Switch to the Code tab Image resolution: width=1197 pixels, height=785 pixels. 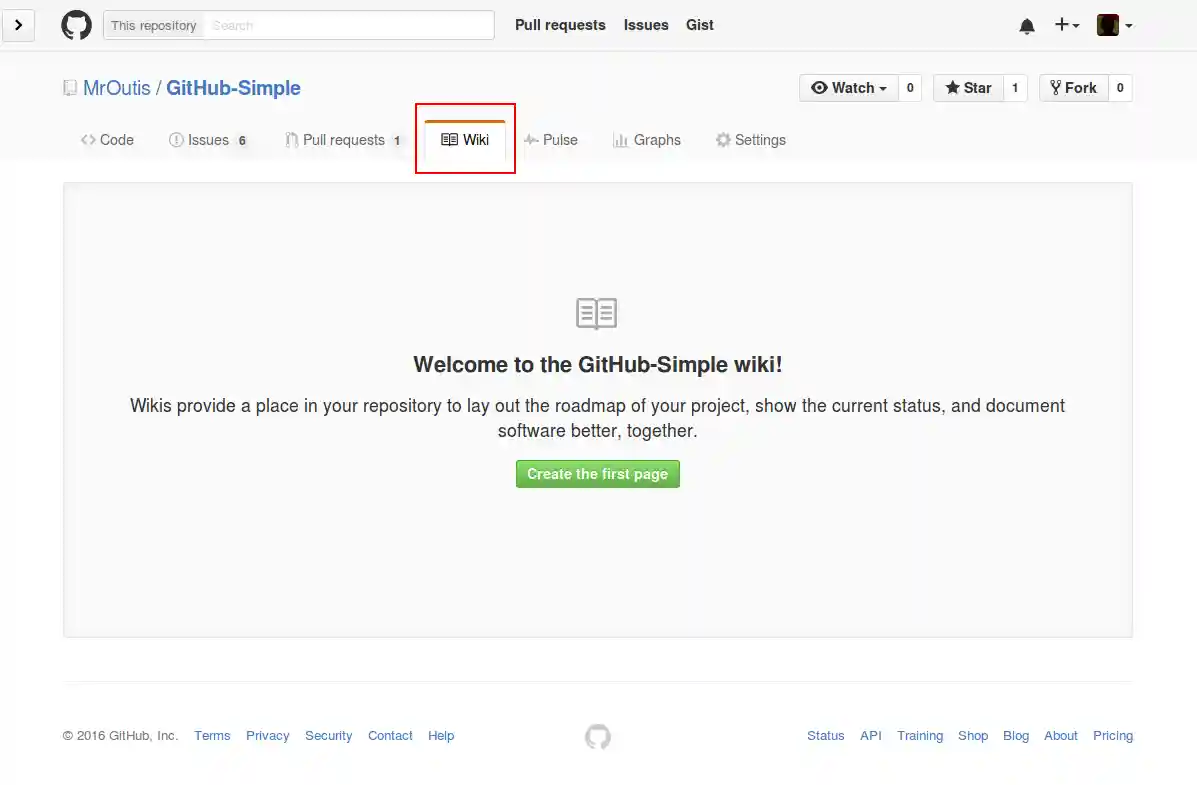(106, 140)
